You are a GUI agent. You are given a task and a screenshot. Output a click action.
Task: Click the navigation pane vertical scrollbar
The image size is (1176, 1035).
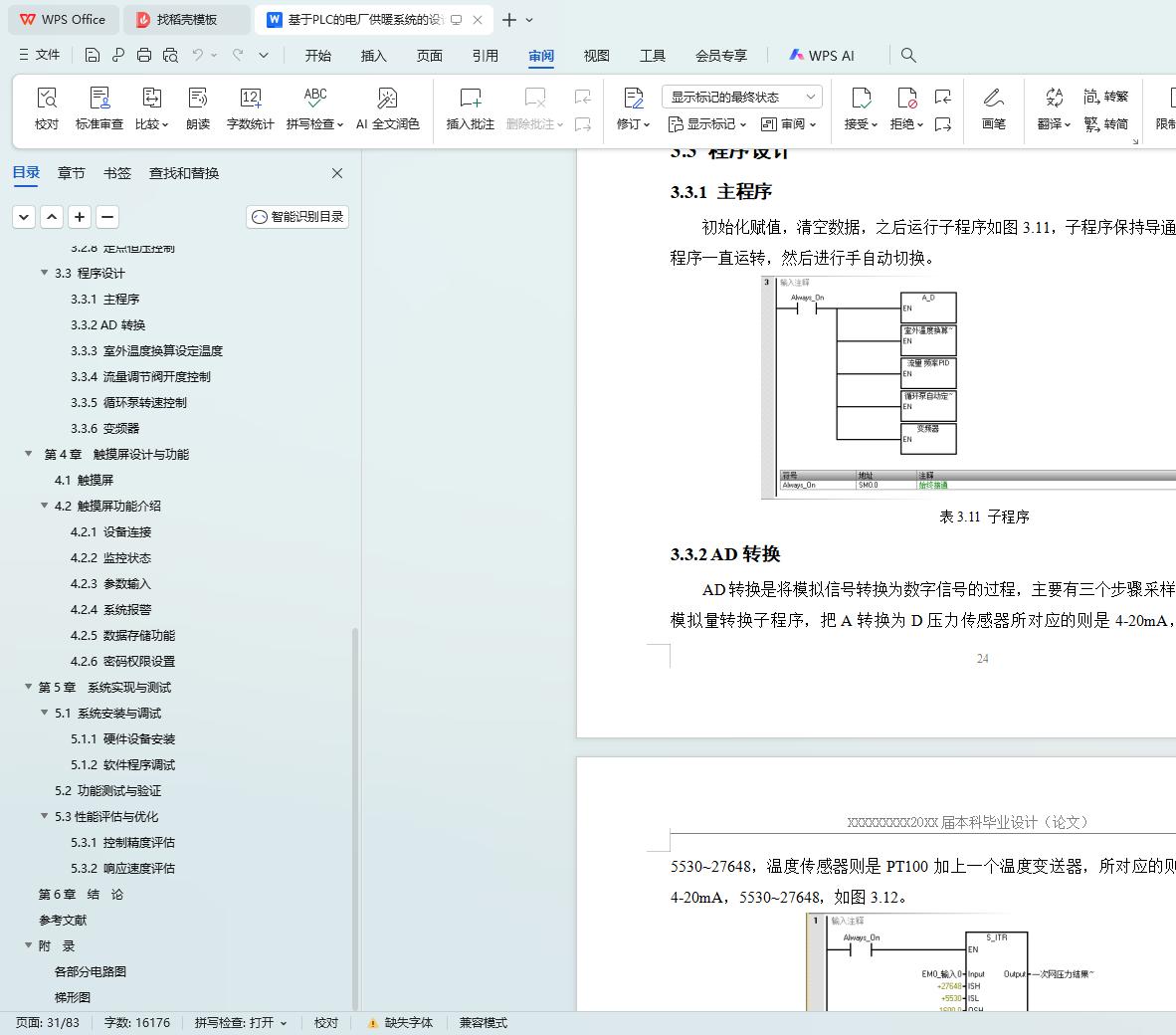pyautogui.click(x=355, y=817)
